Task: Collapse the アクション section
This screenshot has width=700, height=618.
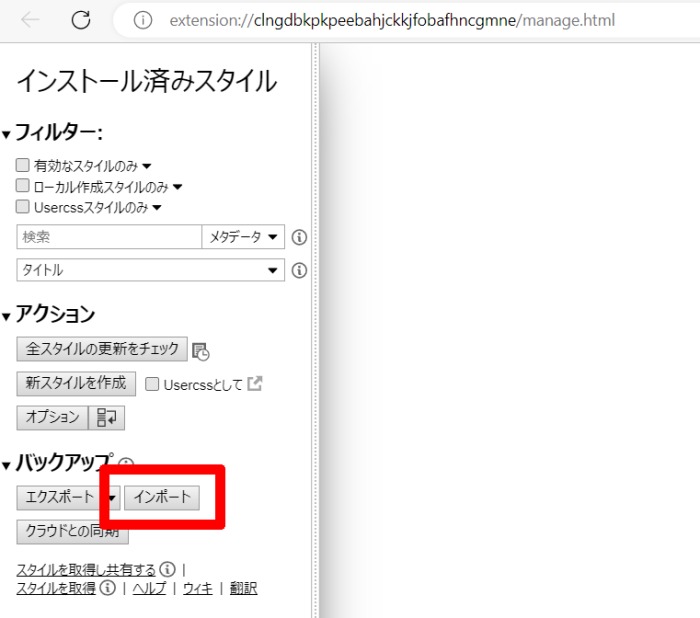Action: click(6, 316)
